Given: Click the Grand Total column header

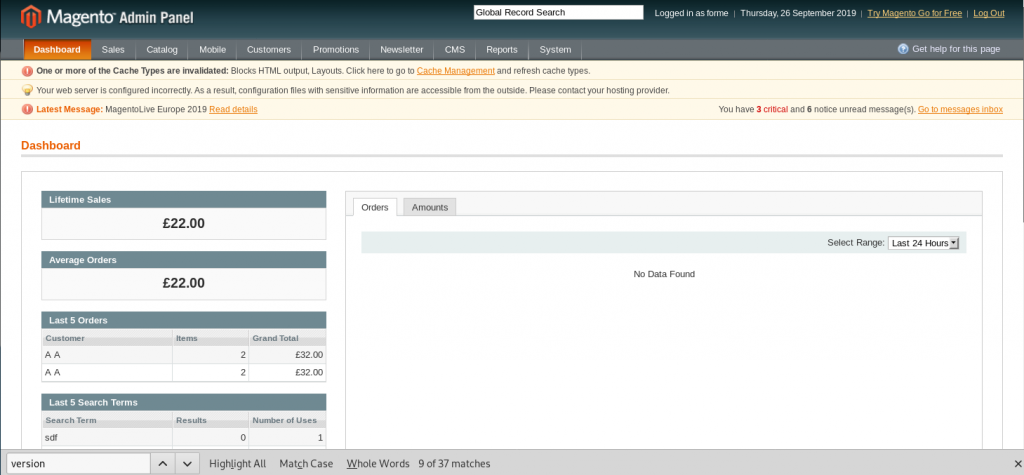Looking at the screenshot, I should point(287,338).
